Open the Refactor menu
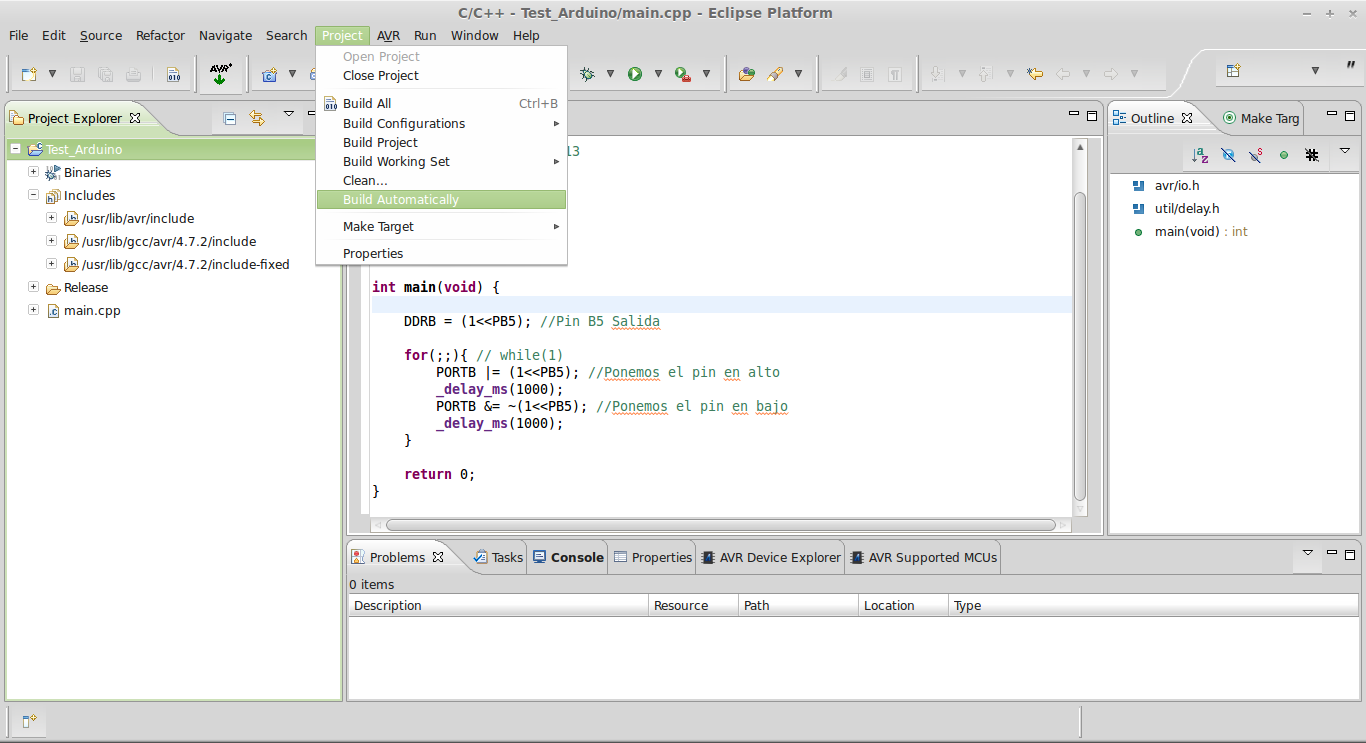 (x=160, y=35)
